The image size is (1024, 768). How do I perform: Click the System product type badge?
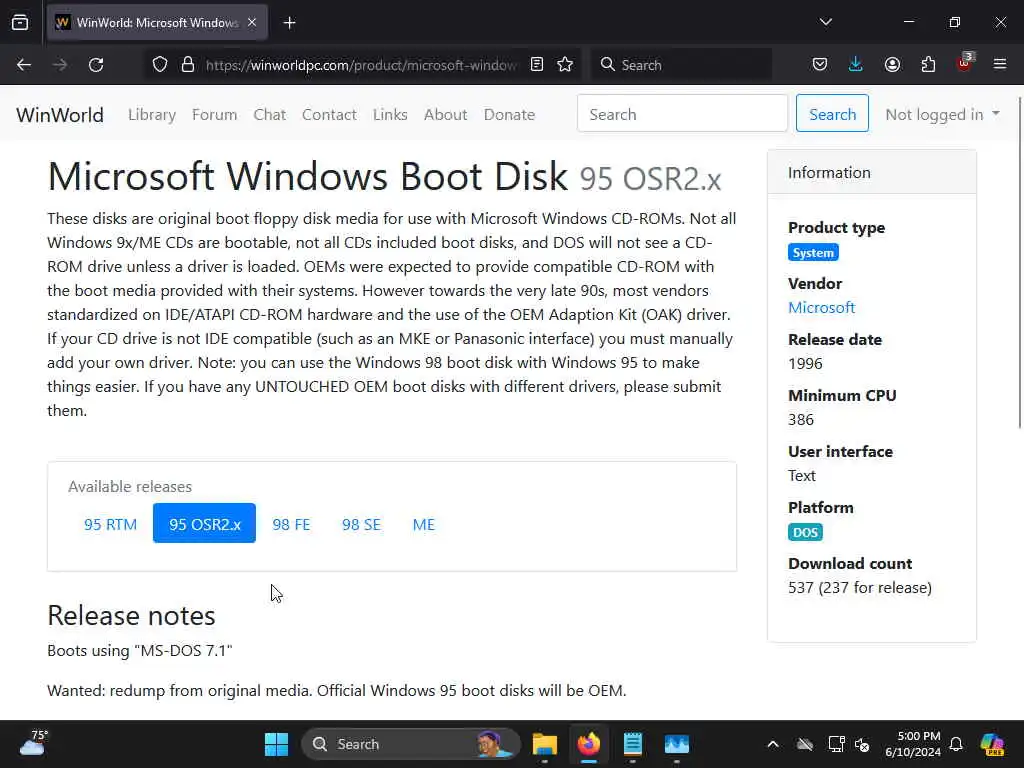point(813,253)
